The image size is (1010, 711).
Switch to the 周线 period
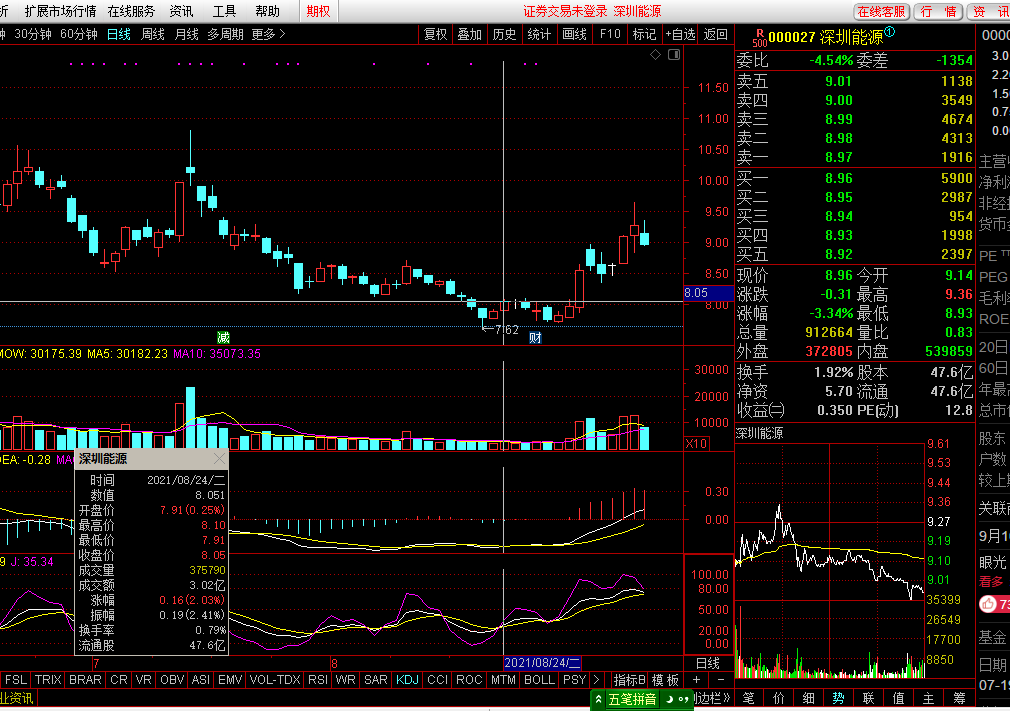pyautogui.click(x=153, y=34)
